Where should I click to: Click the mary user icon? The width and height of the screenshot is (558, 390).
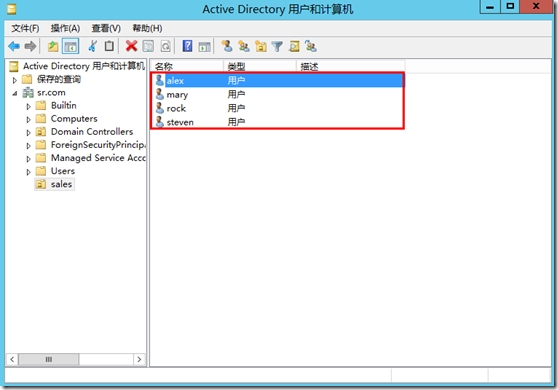(160, 94)
